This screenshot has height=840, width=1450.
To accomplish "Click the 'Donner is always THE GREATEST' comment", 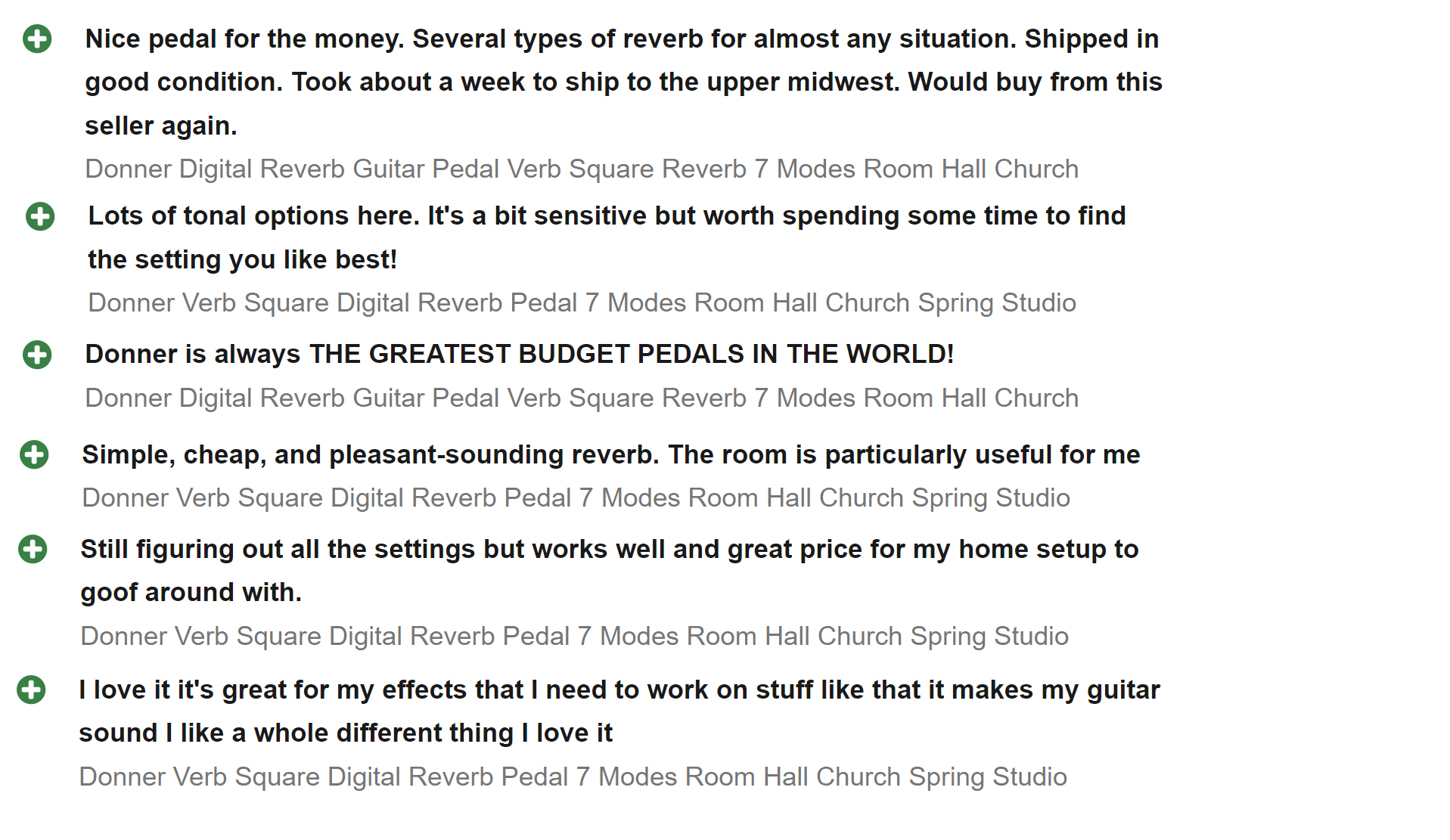I will tap(520, 354).
